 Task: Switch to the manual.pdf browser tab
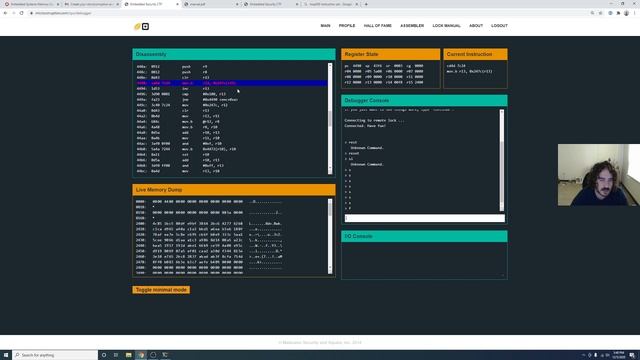211,4
